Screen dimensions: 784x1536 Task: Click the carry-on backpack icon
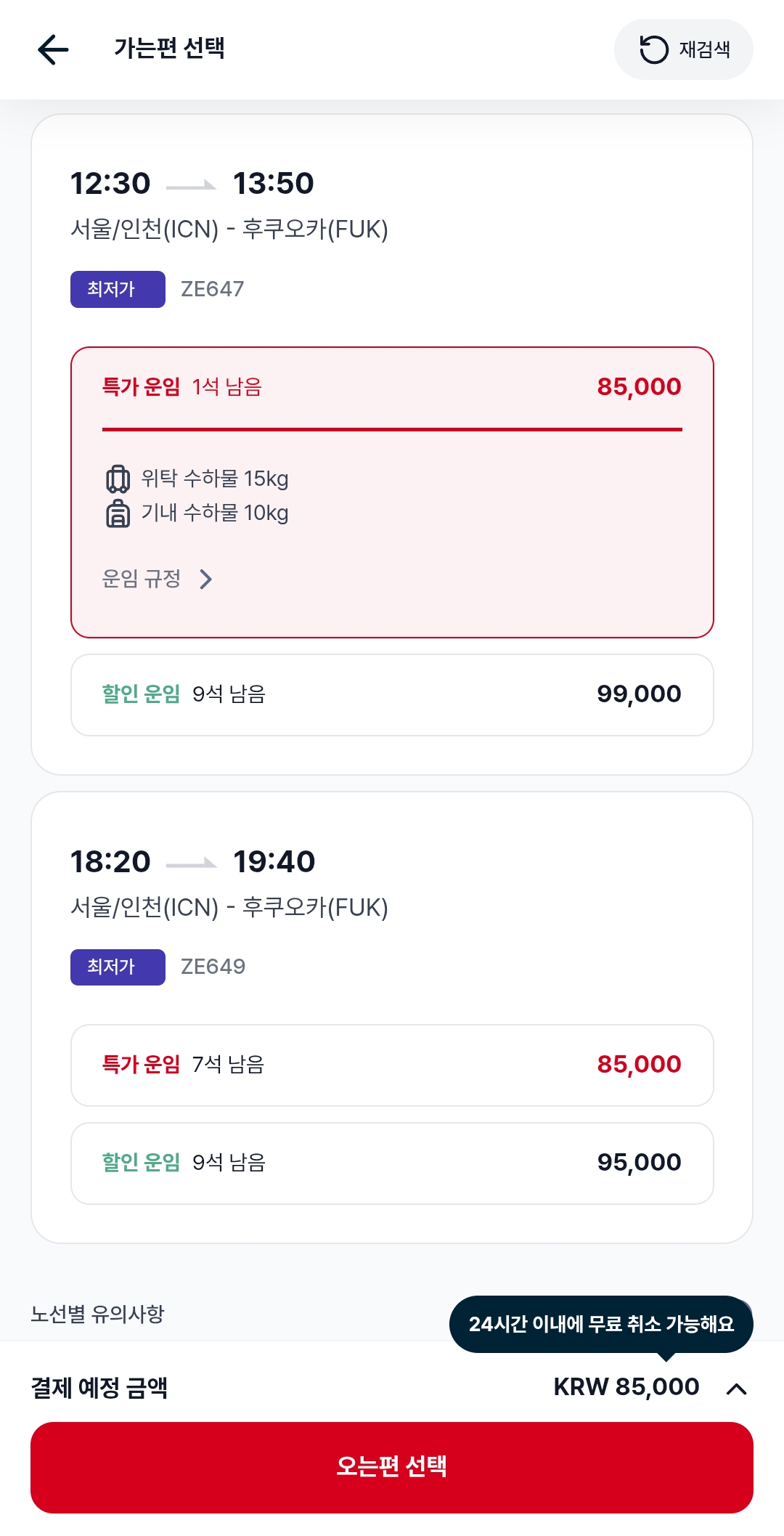click(118, 513)
